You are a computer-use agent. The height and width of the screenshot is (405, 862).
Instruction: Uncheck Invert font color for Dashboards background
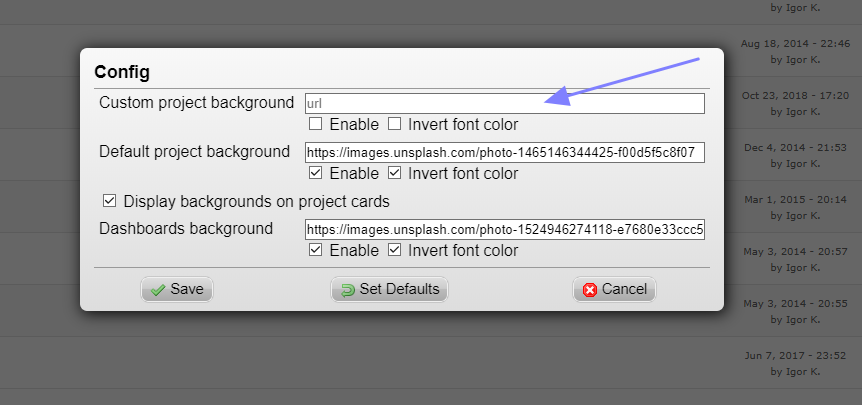point(394,250)
